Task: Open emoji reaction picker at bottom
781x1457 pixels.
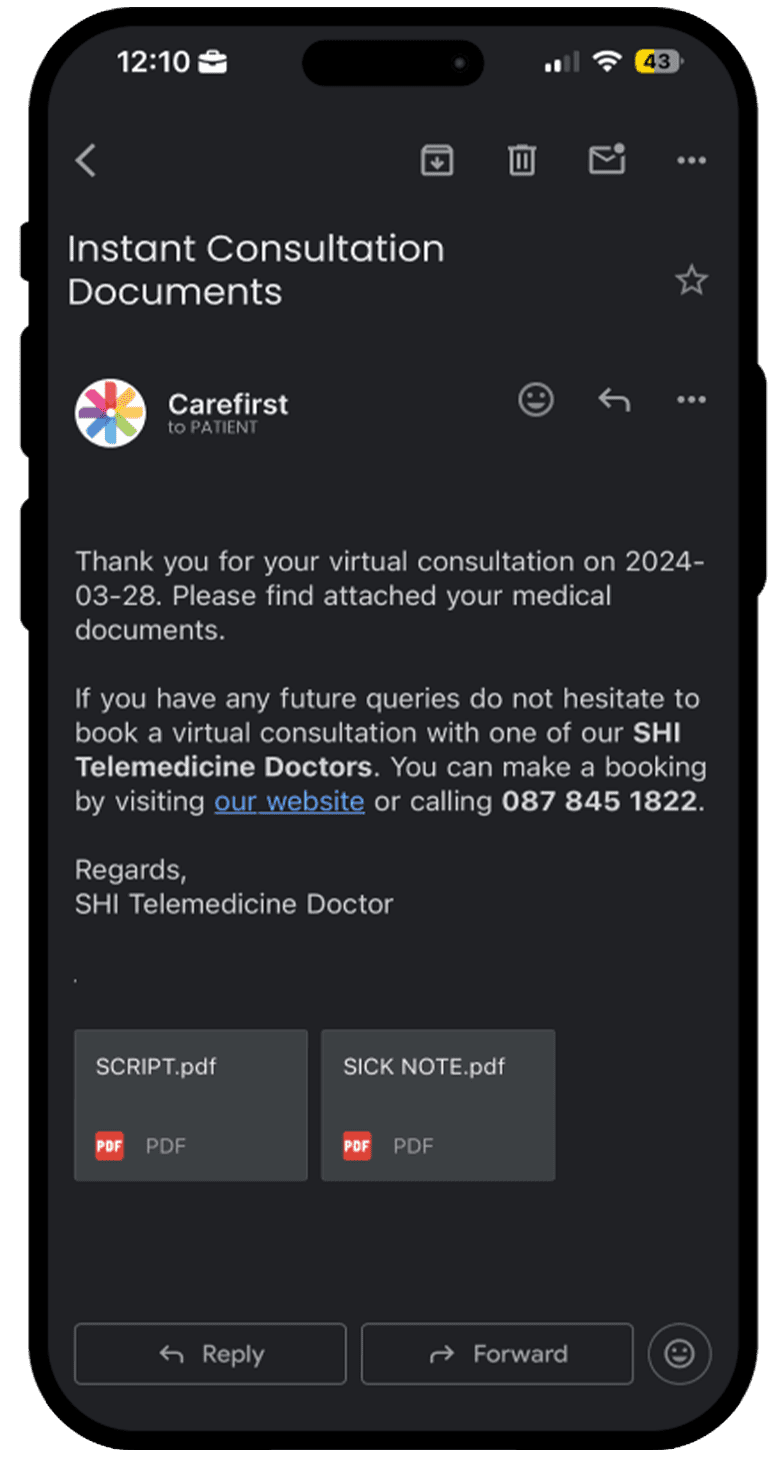Action: click(x=680, y=1354)
